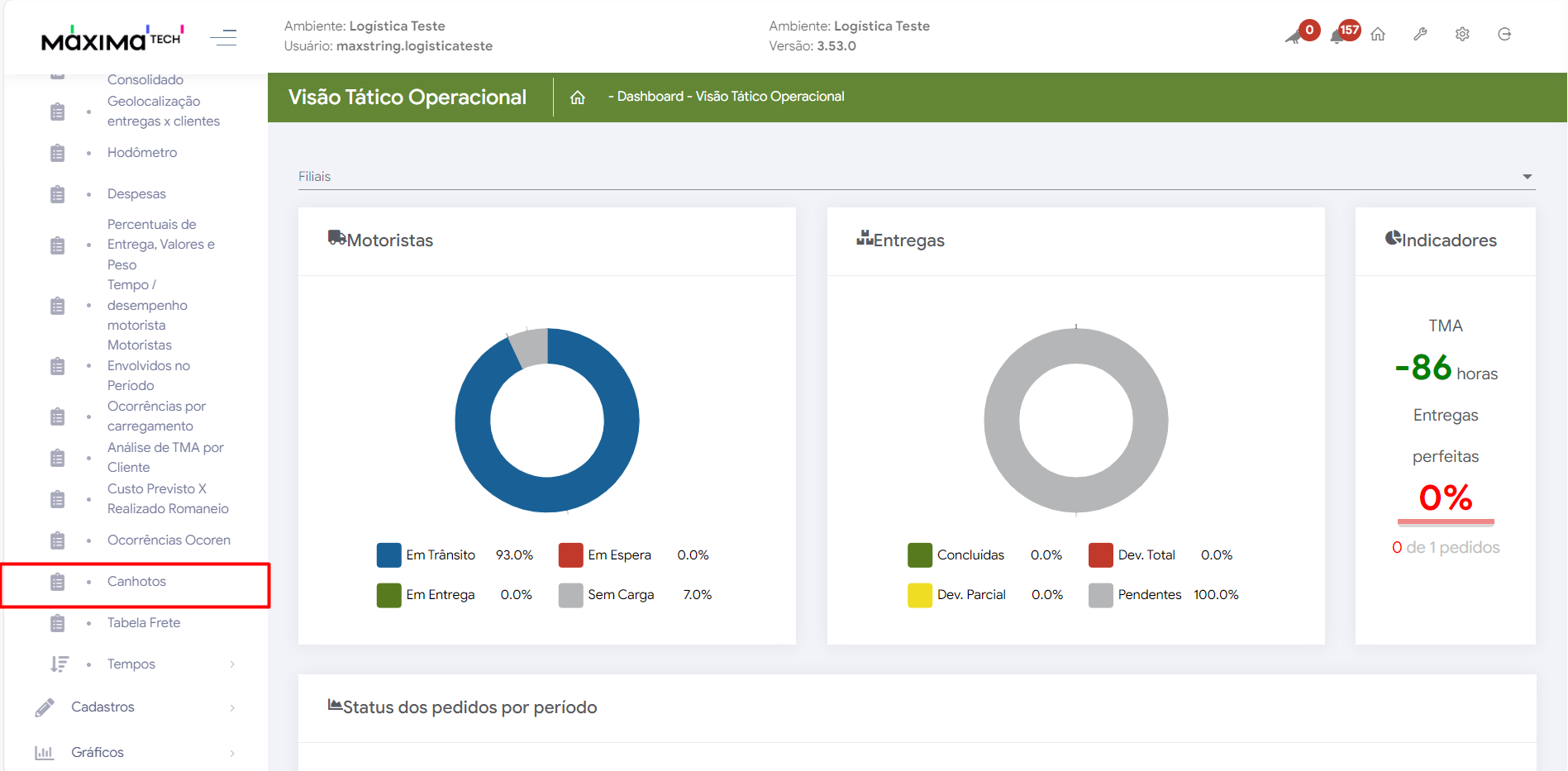Open the Hodômetro report link
The height and width of the screenshot is (771, 1568).
click(x=142, y=153)
